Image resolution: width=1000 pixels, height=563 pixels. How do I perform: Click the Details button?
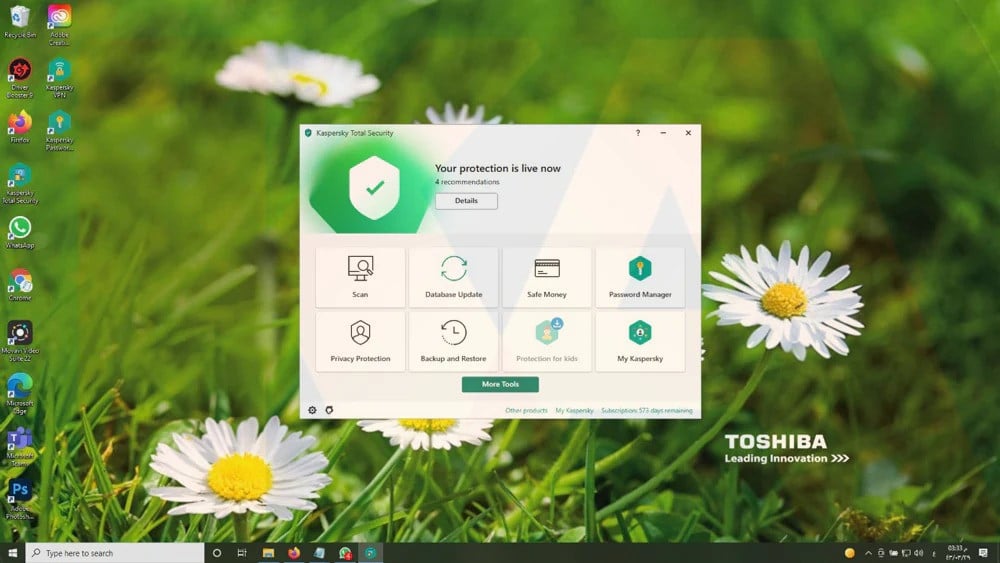(x=466, y=201)
